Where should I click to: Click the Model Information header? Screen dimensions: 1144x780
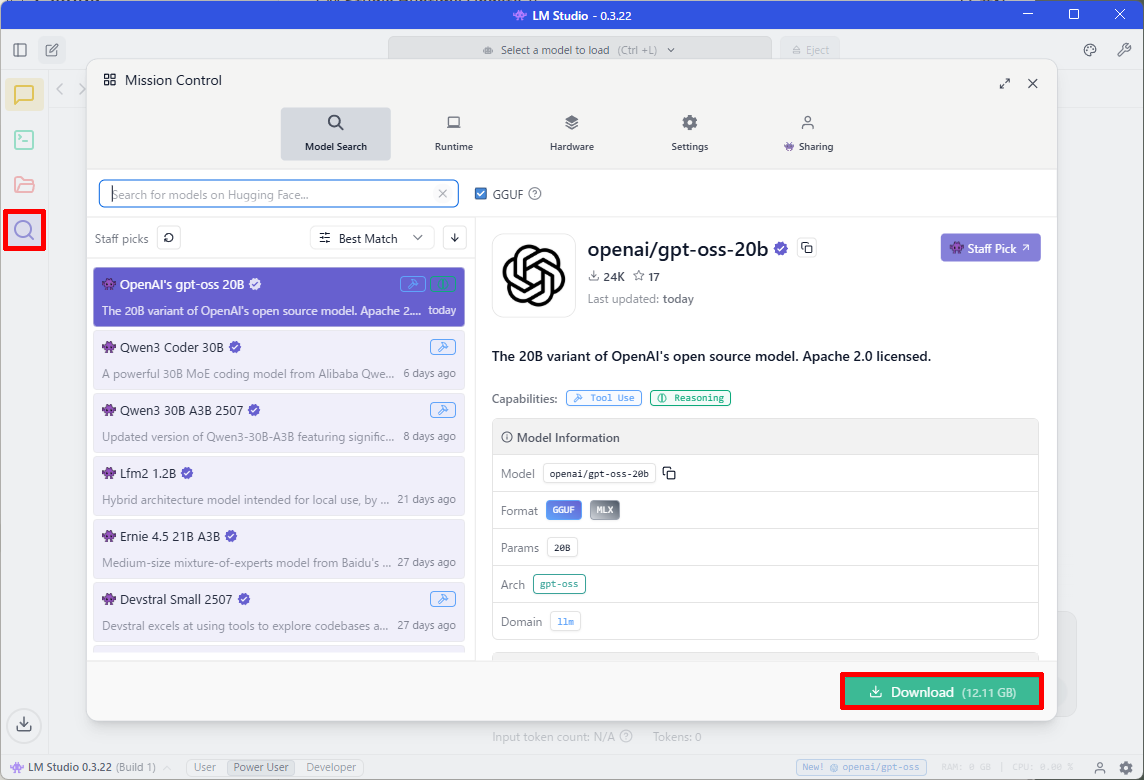(765, 437)
